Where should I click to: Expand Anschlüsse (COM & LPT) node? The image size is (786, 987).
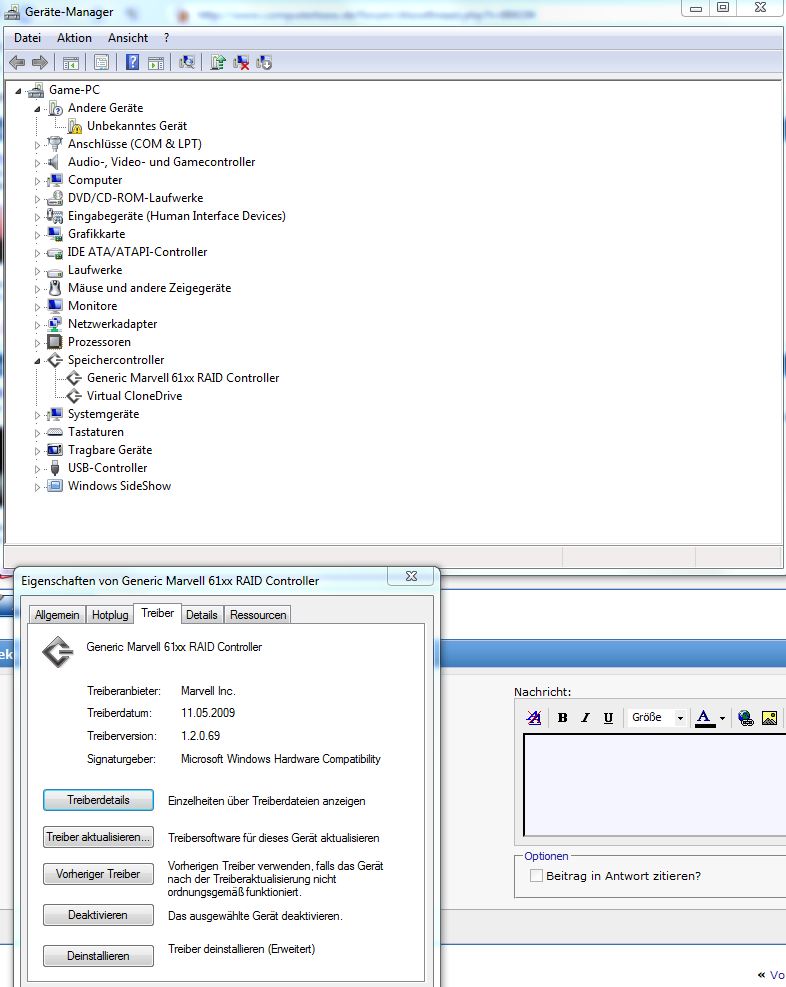pos(37,145)
